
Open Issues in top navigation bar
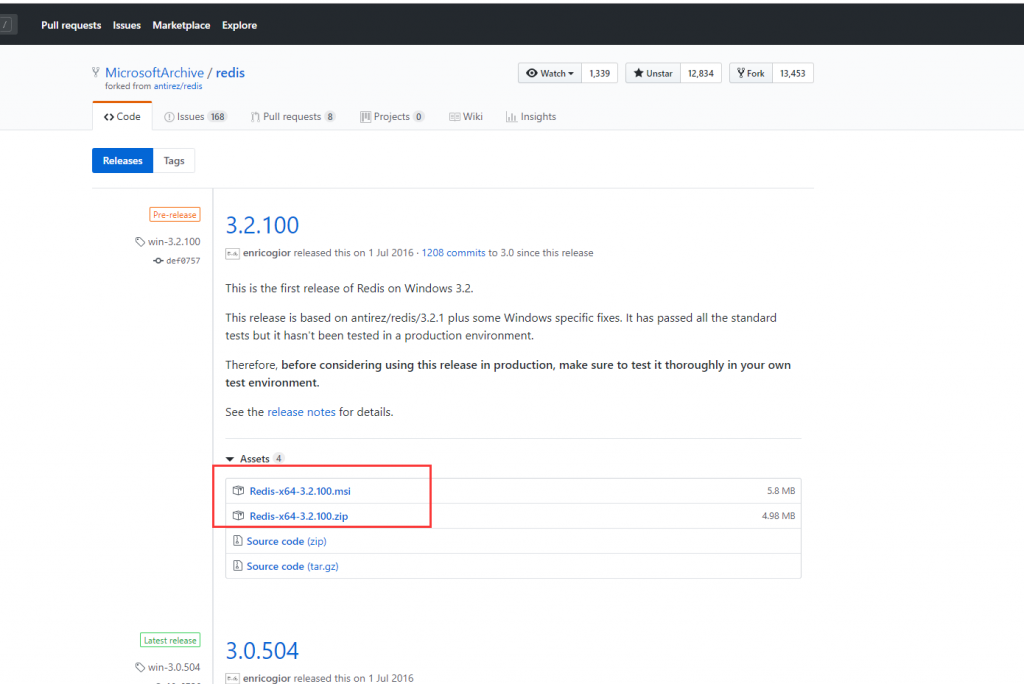[127, 25]
